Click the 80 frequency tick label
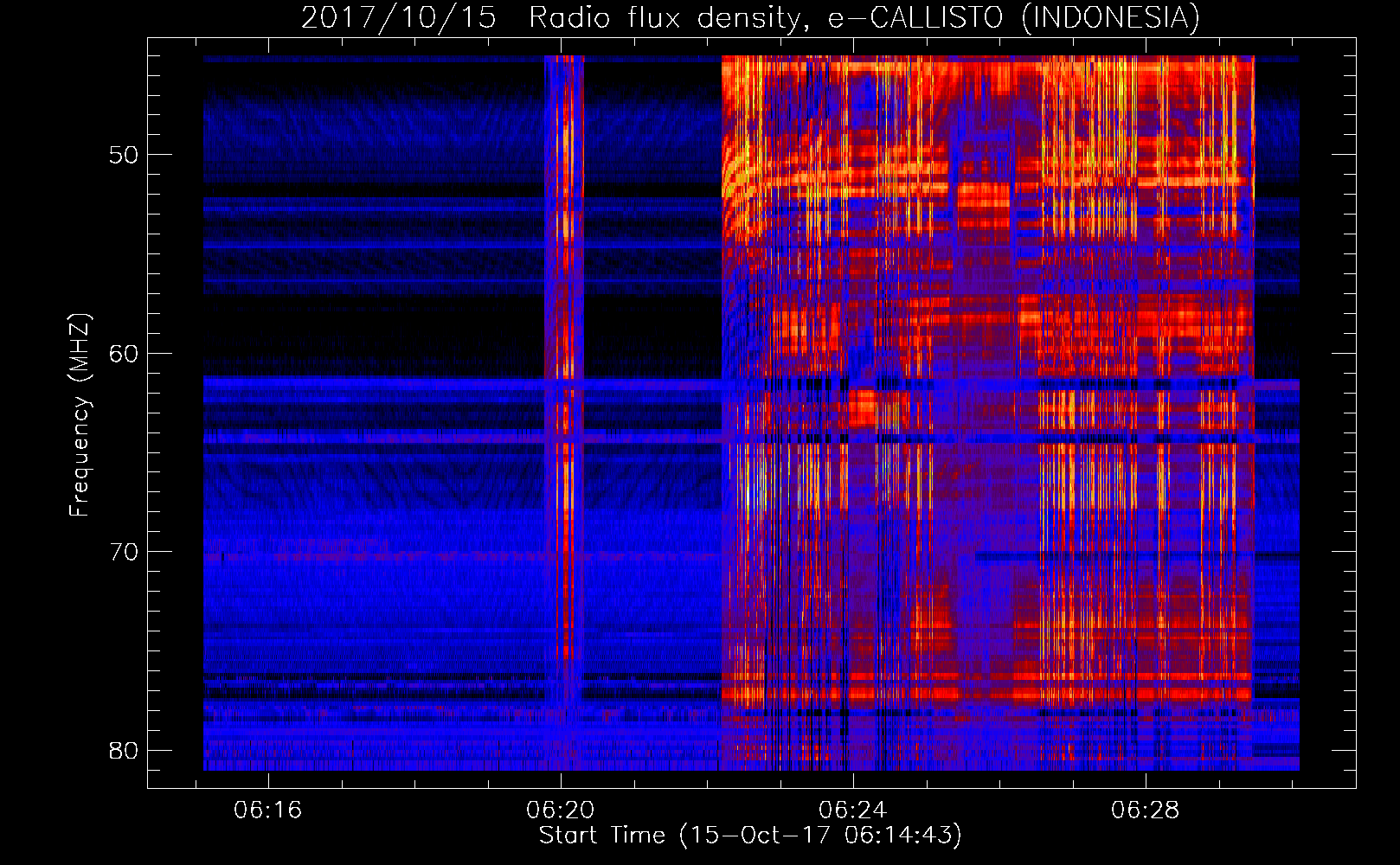Image resolution: width=1400 pixels, height=865 pixels. click(x=124, y=750)
